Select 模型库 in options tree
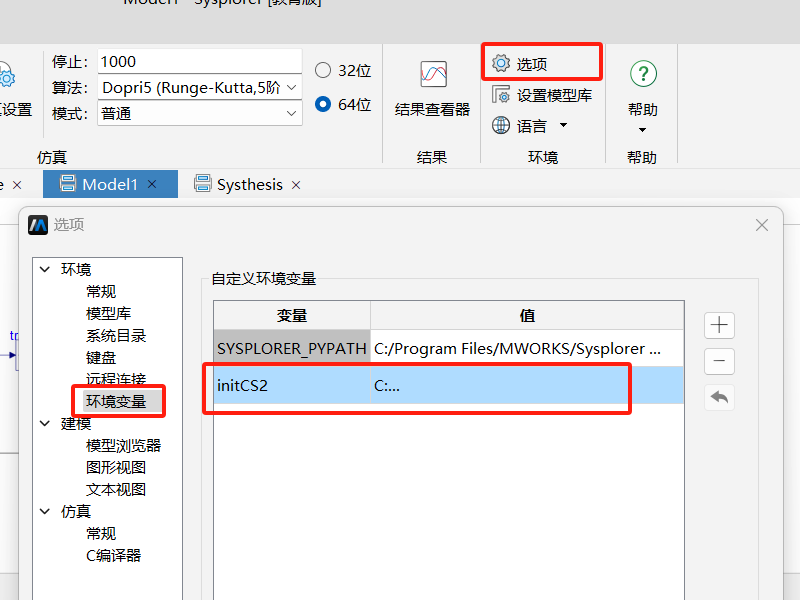This screenshot has width=800, height=600. pos(109,313)
